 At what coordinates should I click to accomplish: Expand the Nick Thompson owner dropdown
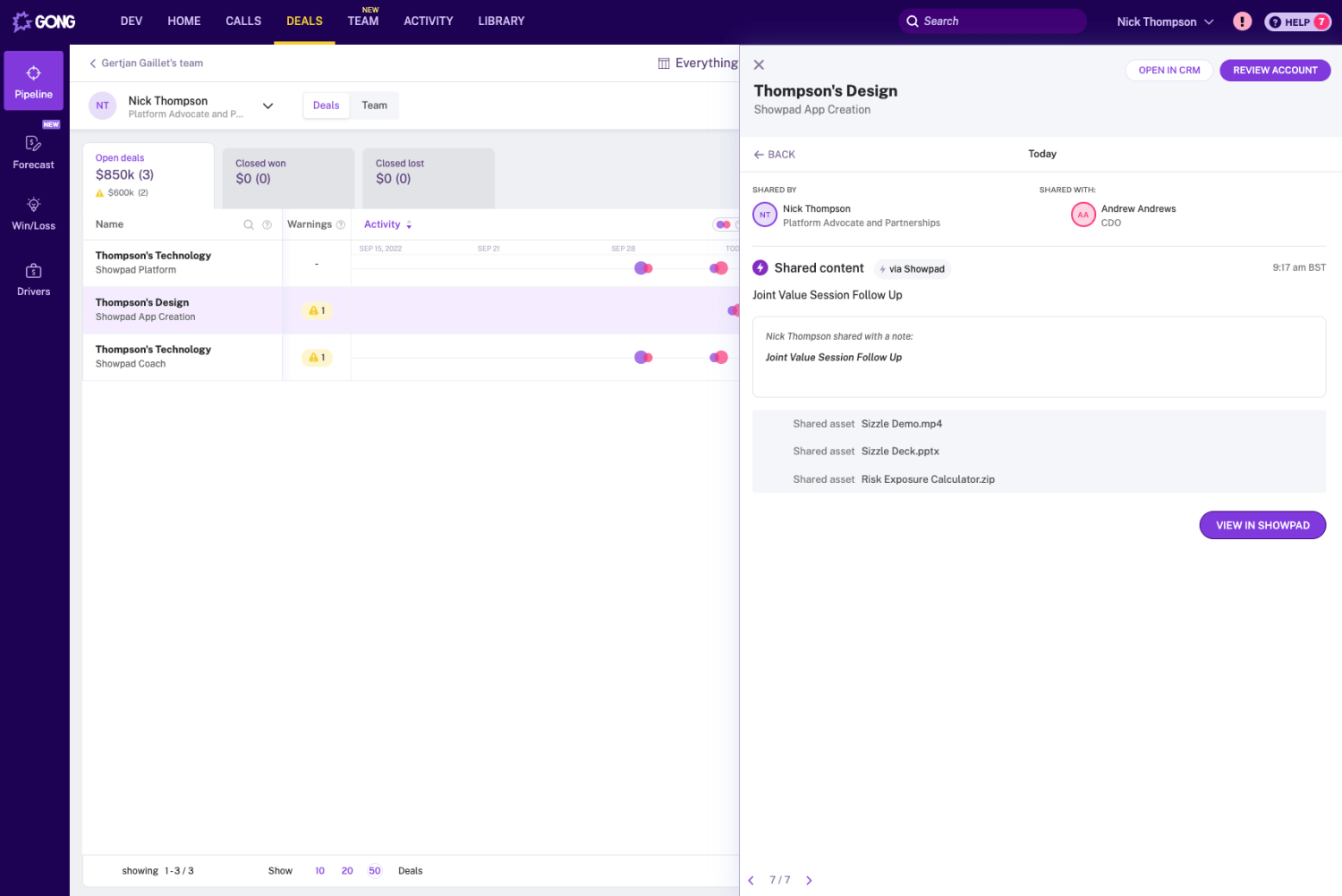(x=268, y=106)
